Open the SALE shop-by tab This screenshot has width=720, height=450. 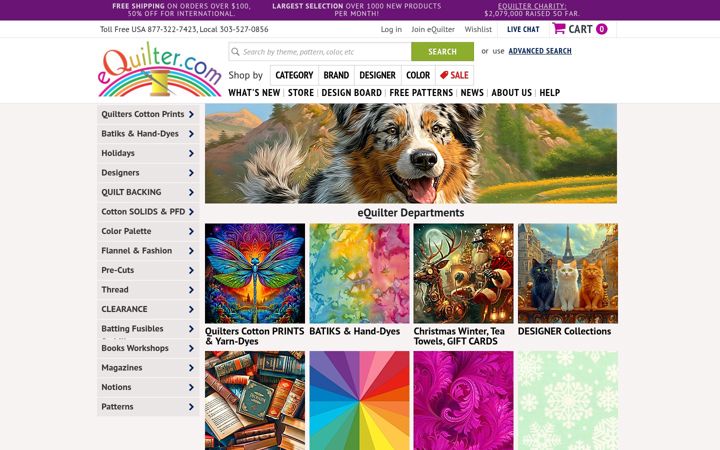click(454, 75)
